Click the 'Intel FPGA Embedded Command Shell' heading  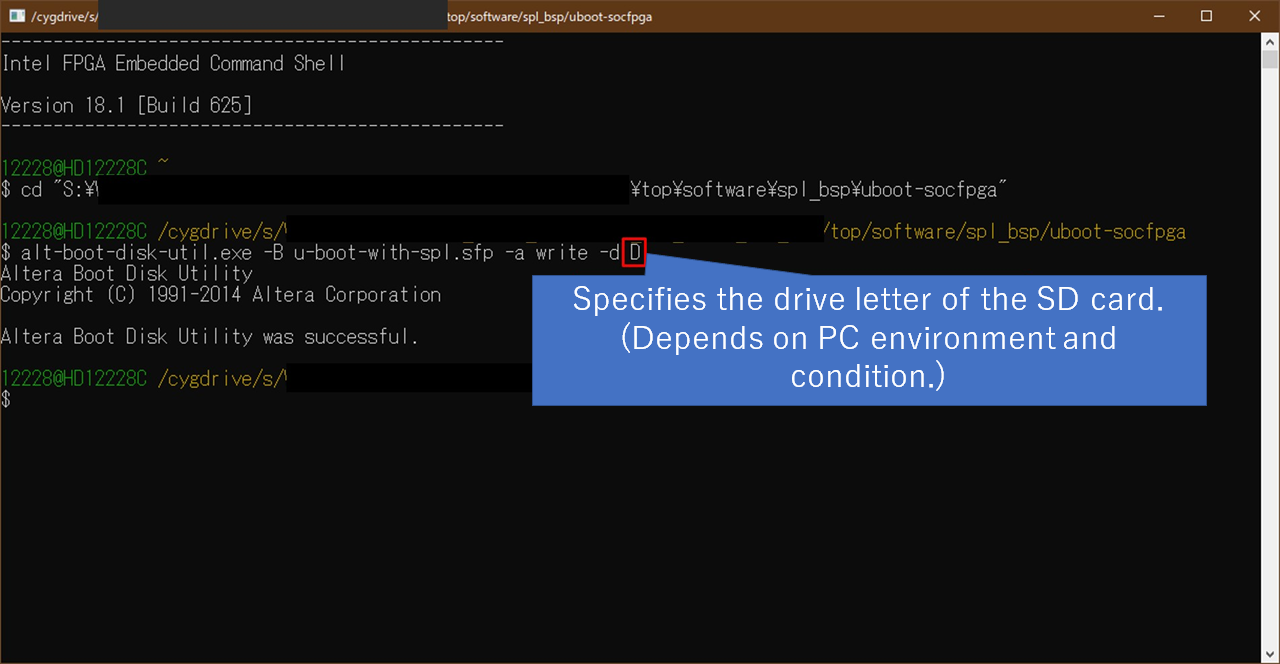[x=173, y=64]
